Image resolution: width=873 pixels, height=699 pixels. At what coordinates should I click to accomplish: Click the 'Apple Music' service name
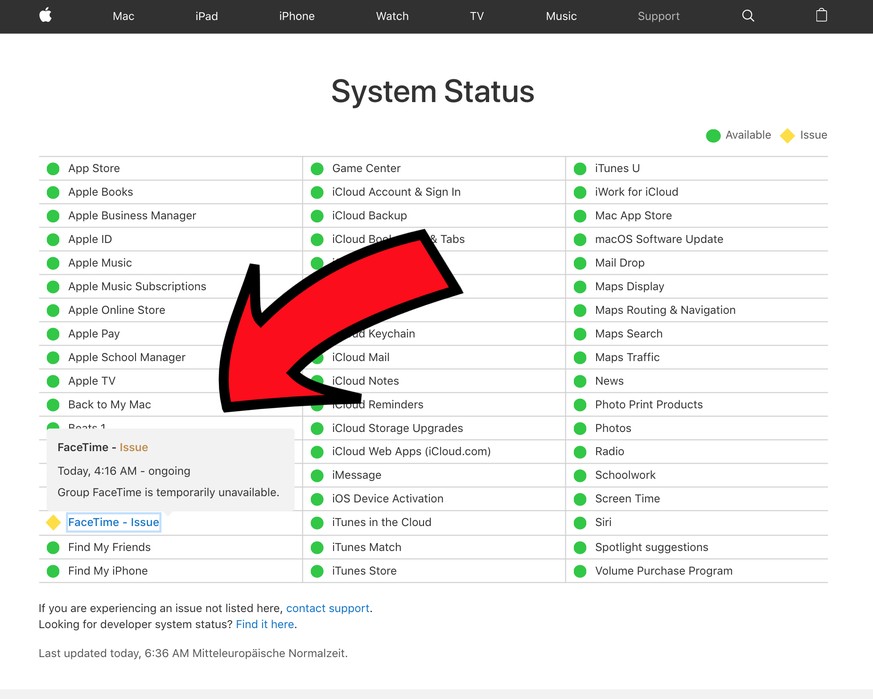(100, 262)
